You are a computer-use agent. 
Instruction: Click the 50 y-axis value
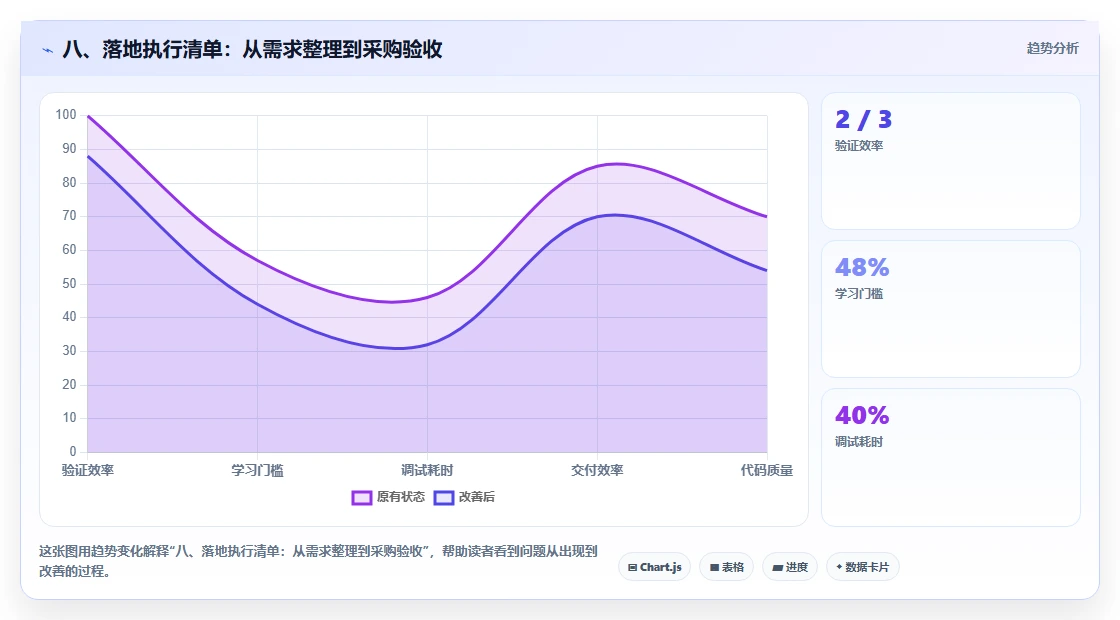(x=69, y=284)
